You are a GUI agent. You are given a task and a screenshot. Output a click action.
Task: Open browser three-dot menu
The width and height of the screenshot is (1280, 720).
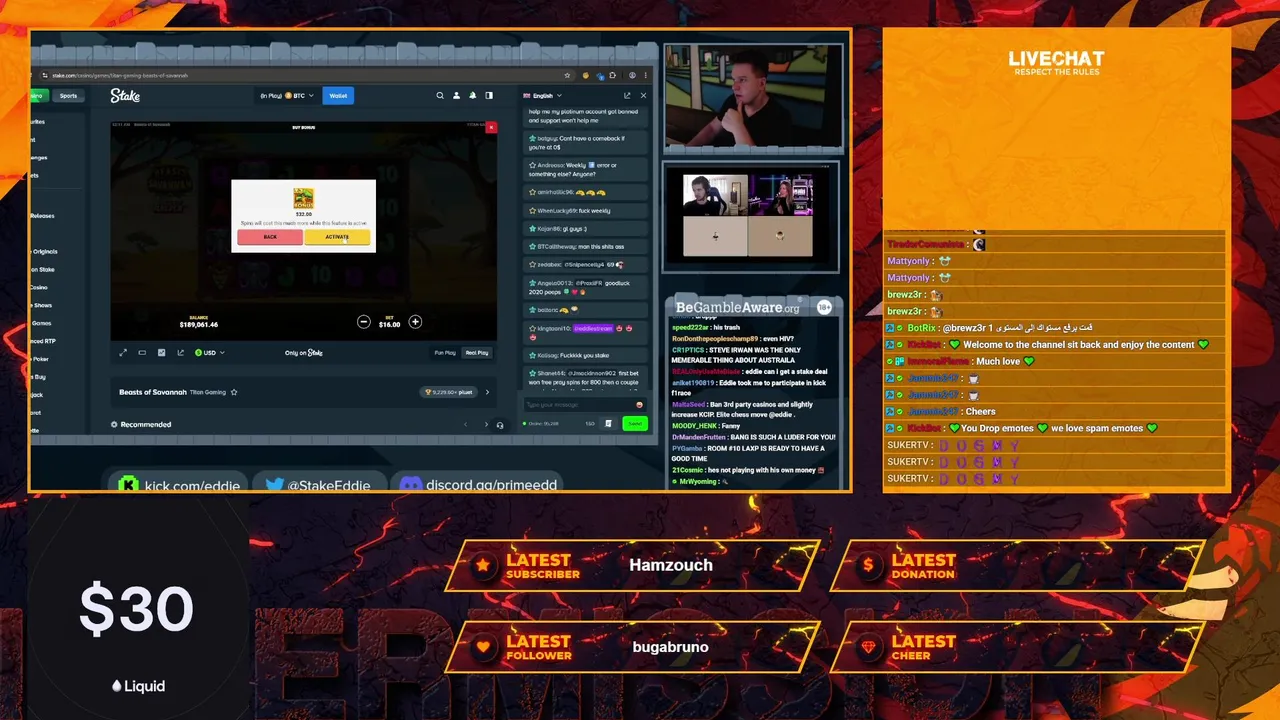click(x=646, y=75)
